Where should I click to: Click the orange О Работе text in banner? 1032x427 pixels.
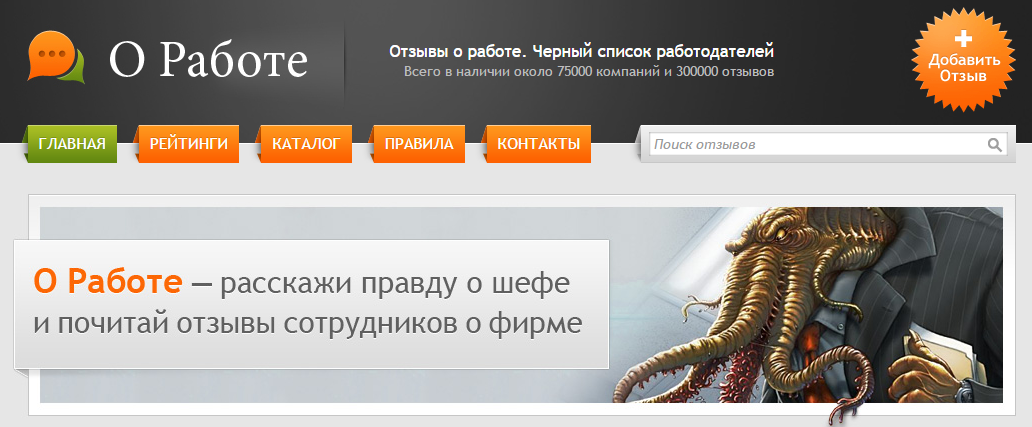point(107,283)
